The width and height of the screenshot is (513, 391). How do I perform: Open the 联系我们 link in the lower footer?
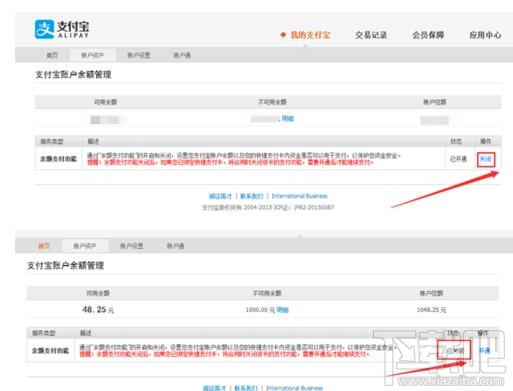click(246, 388)
